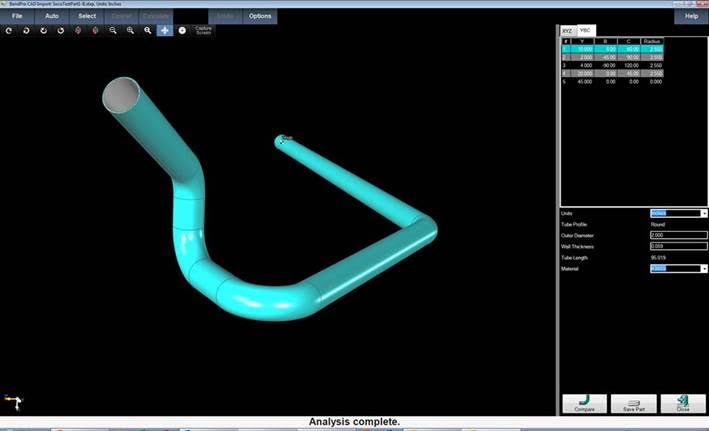Image resolution: width=709 pixels, height=431 pixels.
Task: Open the Options menu
Action: click(260, 16)
